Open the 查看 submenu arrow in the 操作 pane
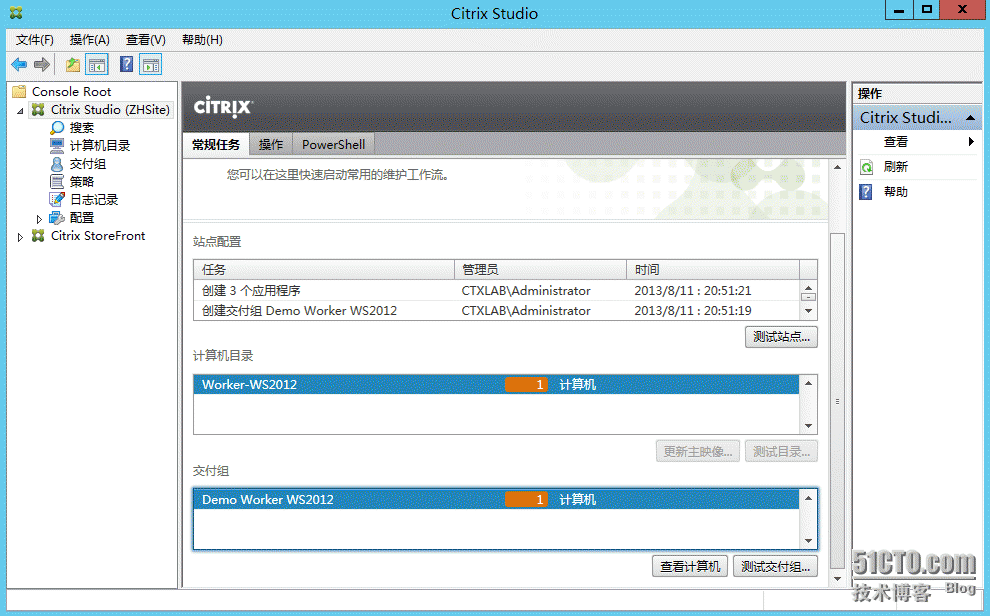This screenshot has height=616, width=990. pos(971,142)
